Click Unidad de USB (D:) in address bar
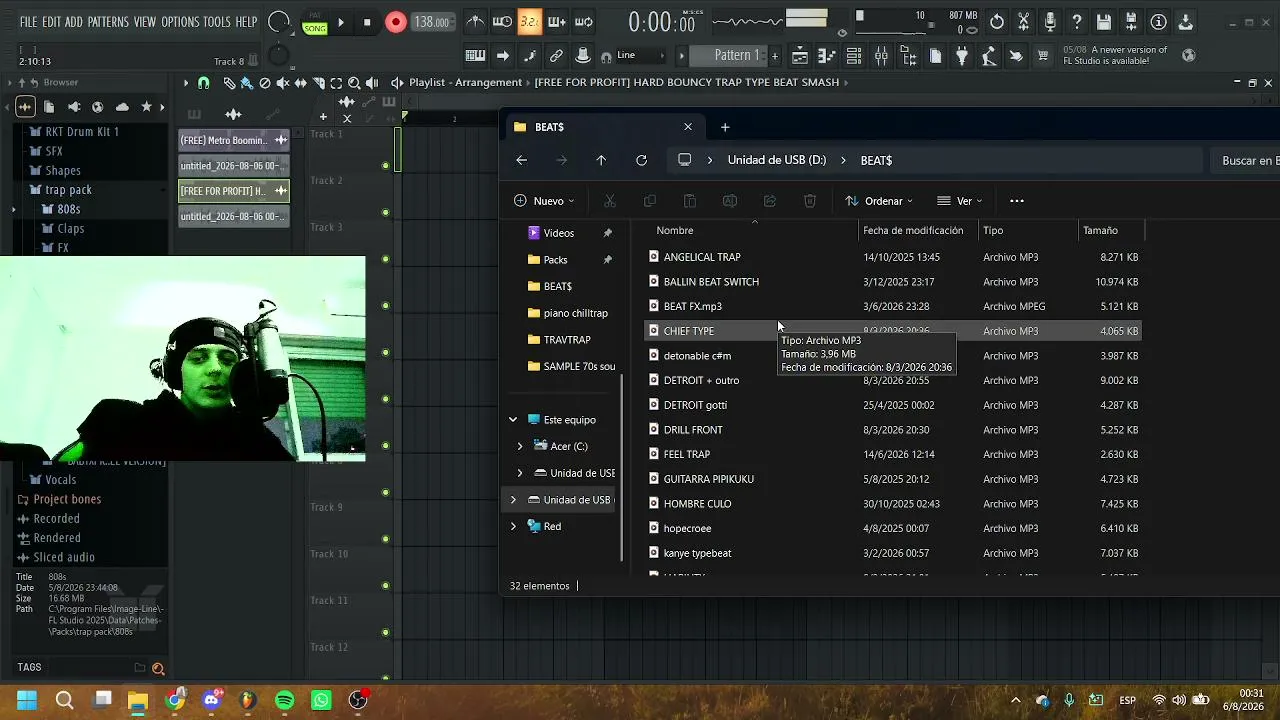1280x720 pixels. 777,160
